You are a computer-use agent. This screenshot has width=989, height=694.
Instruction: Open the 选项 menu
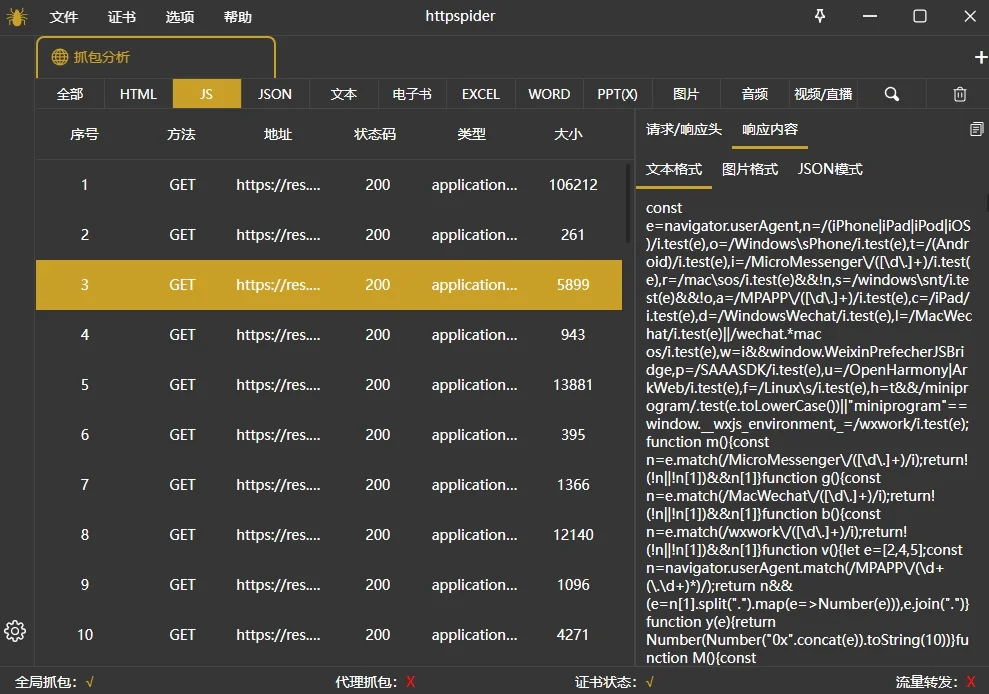pyautogui.click(x=180, y=17)
